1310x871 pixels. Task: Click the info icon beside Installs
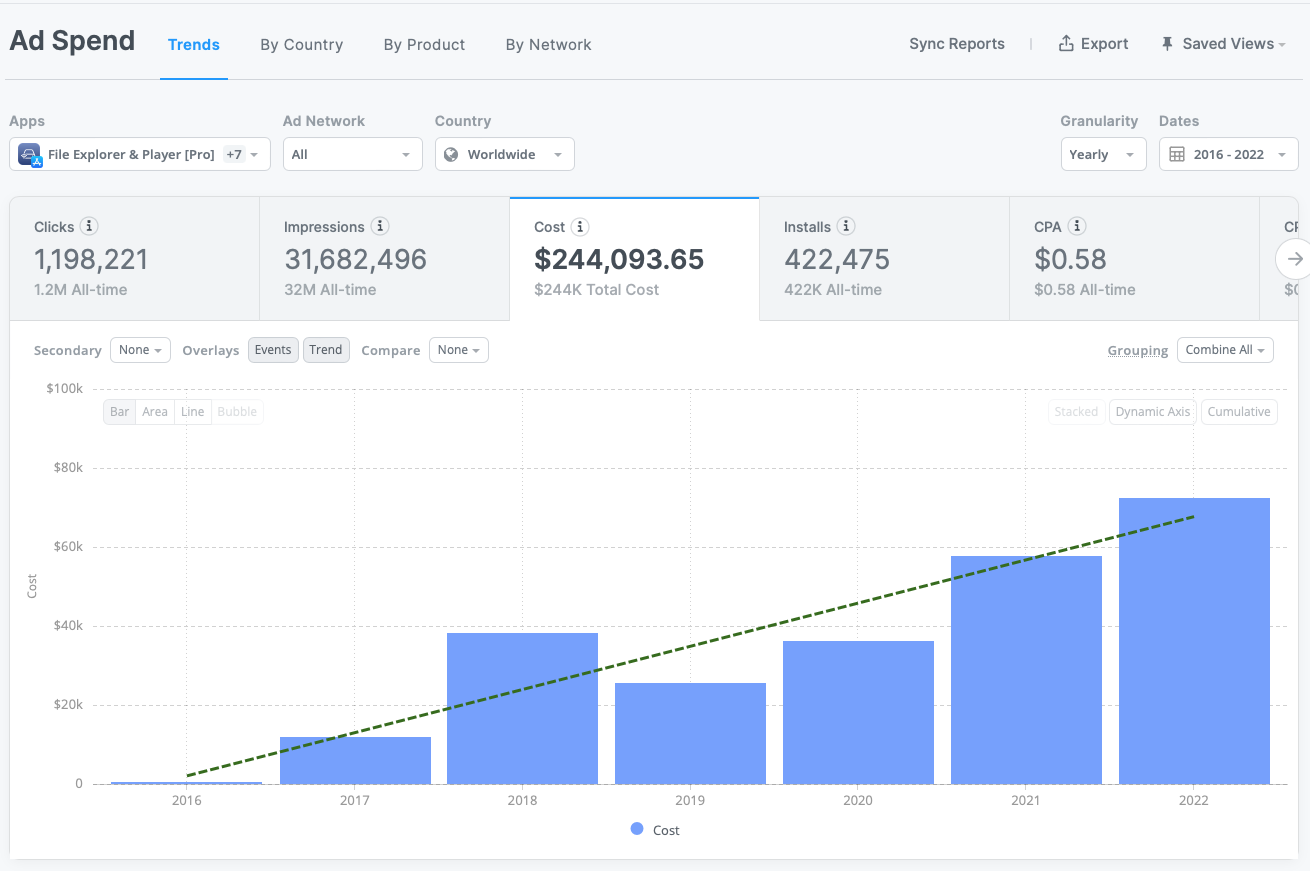(846, 227)
